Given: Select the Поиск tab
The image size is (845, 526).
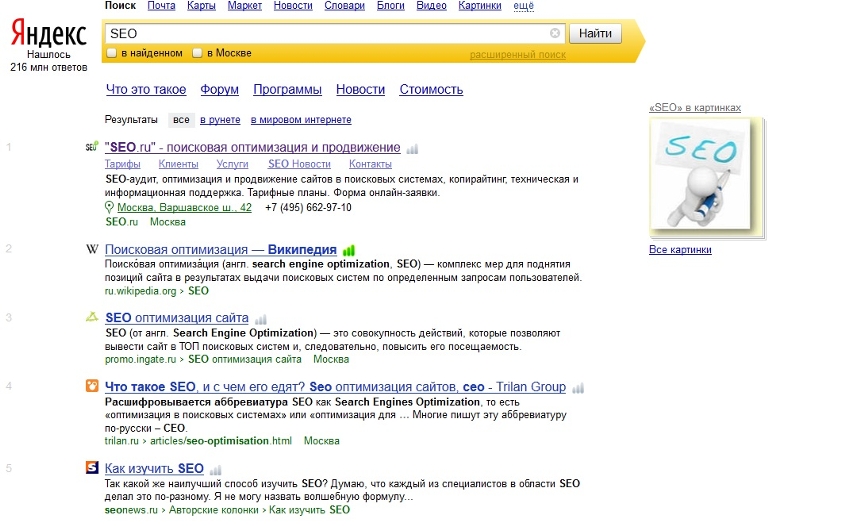Looking at the screenshot, I should tap(120, 6).
